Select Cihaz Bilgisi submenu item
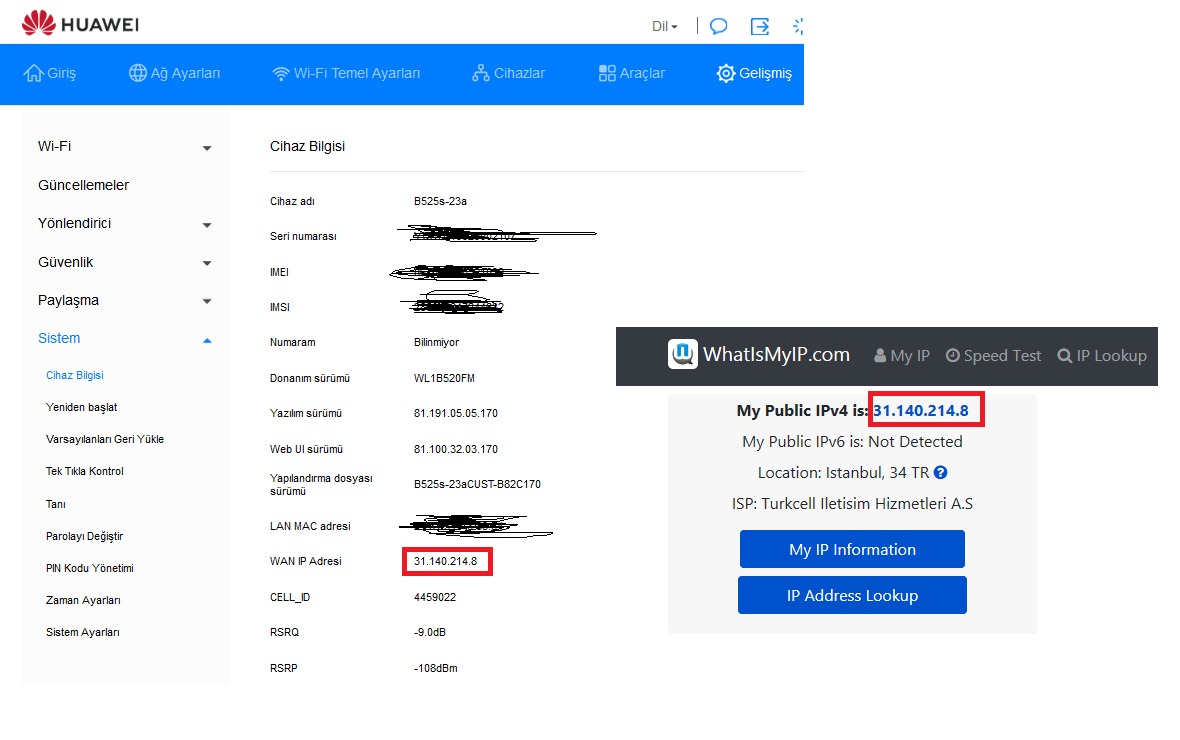The height and width of the screenshot is (740, 1180). coord(75,375)
